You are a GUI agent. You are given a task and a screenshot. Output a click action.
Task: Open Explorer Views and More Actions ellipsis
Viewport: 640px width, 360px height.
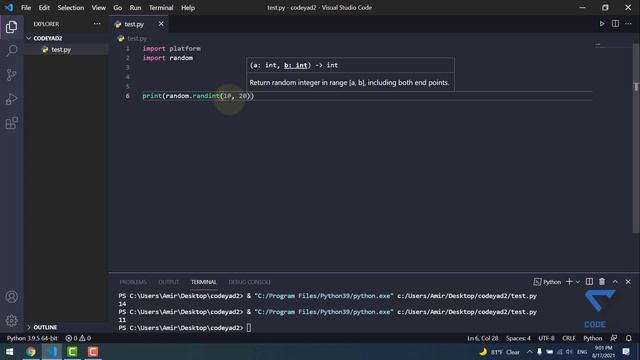97,24
